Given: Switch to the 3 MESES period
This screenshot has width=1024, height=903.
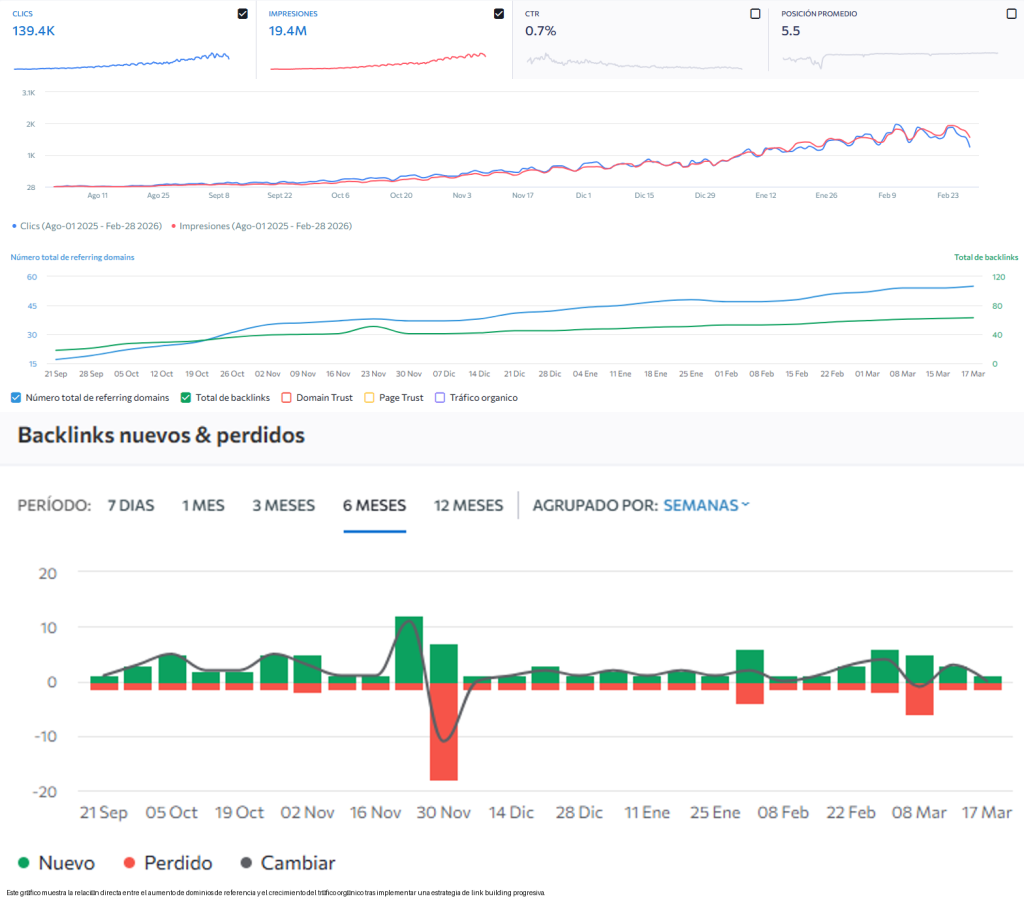Looking at the screenshot, I should (x=283, y=505).
